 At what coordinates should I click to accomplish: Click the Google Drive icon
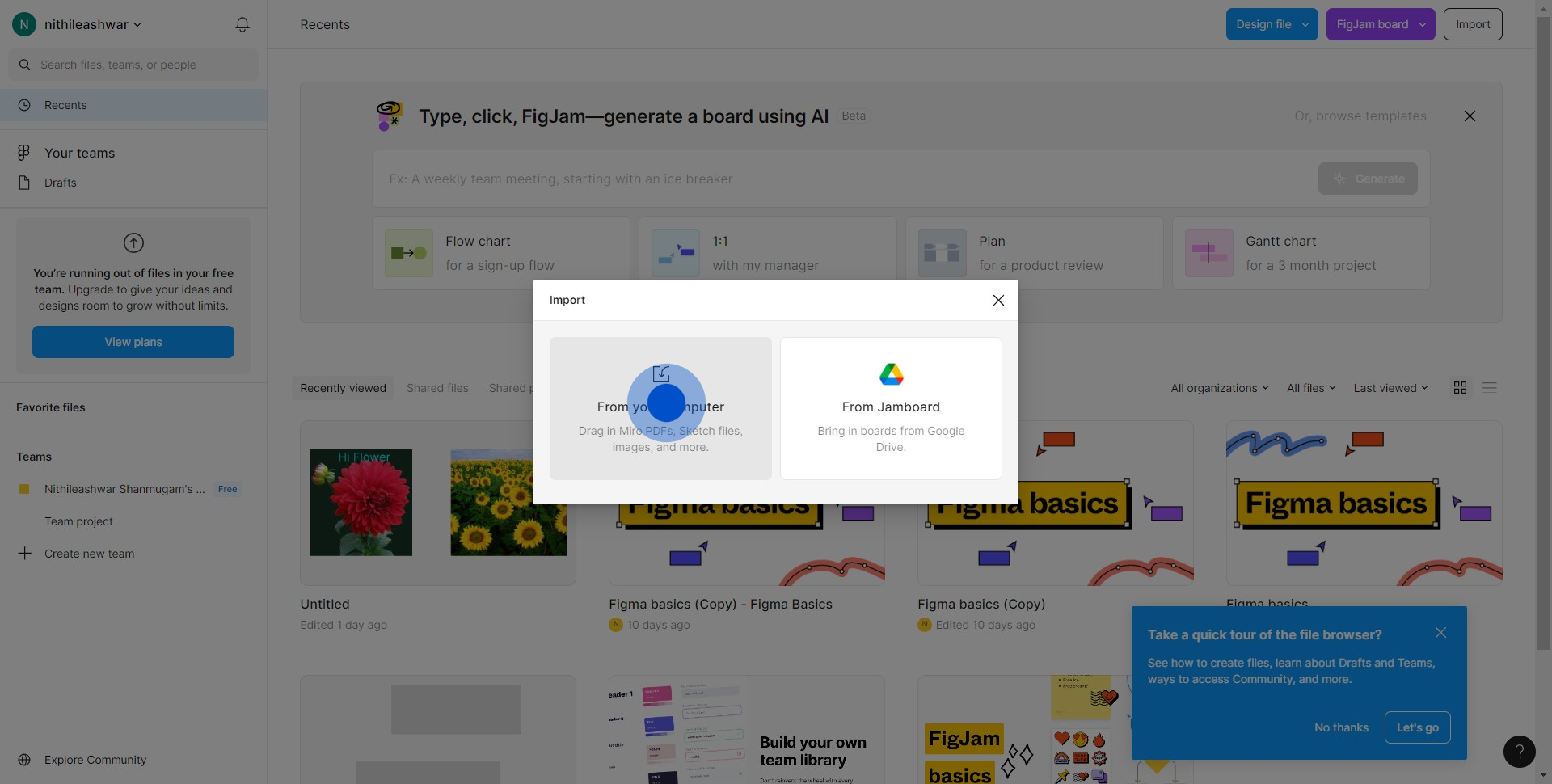point(891,374)
